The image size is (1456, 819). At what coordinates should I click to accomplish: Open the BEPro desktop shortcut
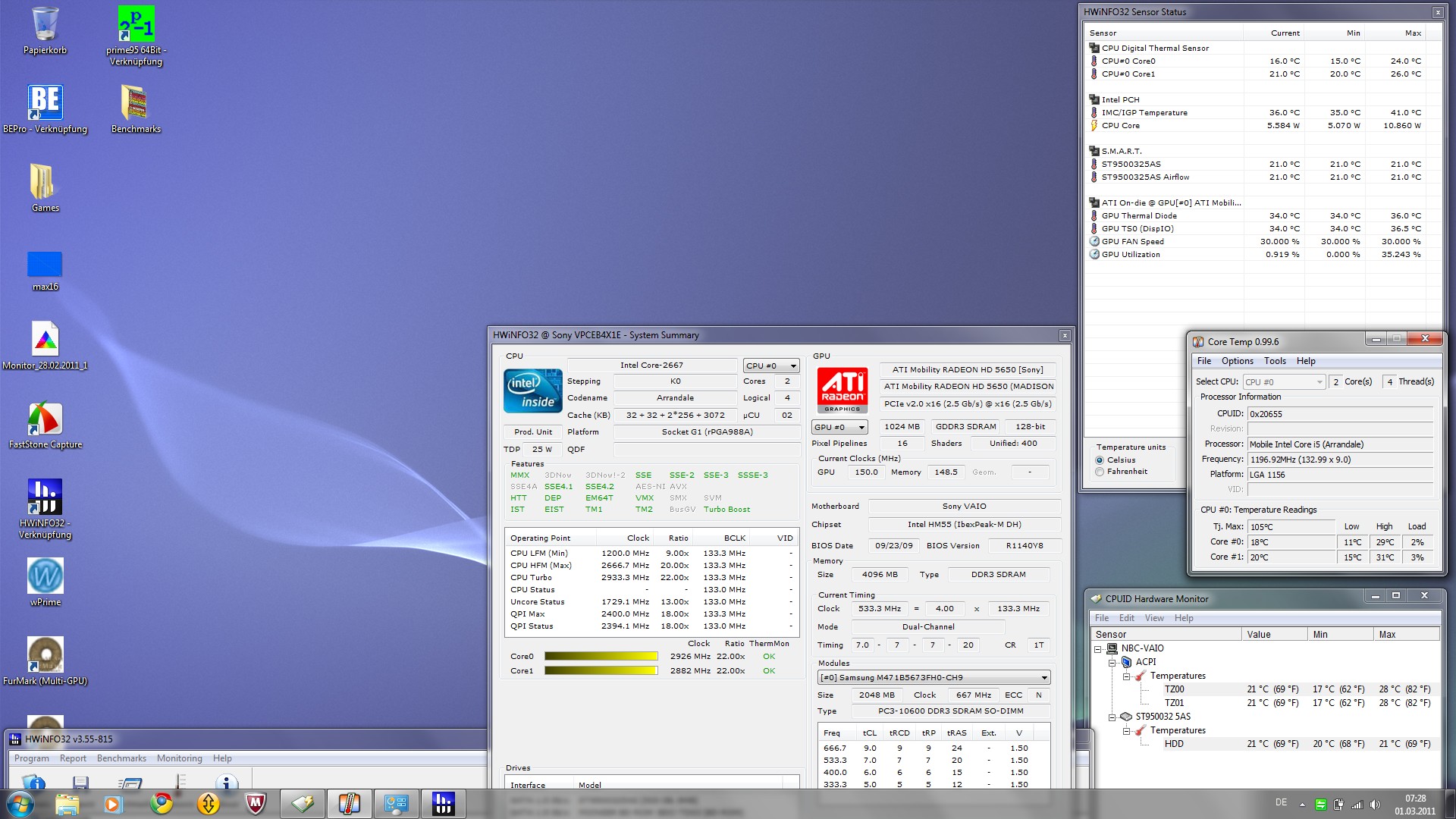point(45,109)
